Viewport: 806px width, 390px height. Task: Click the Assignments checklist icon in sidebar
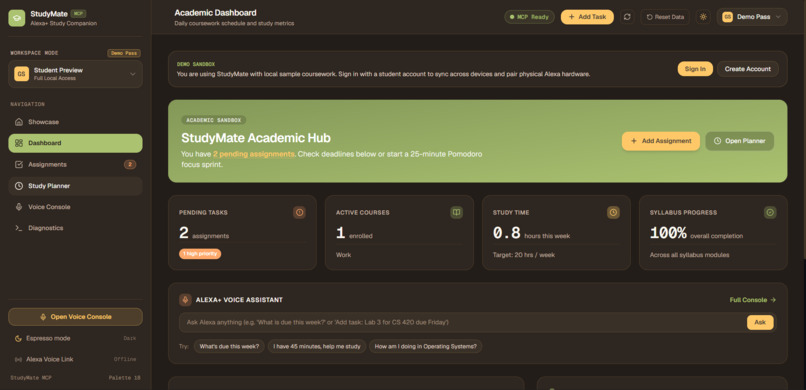coord(19,164)
